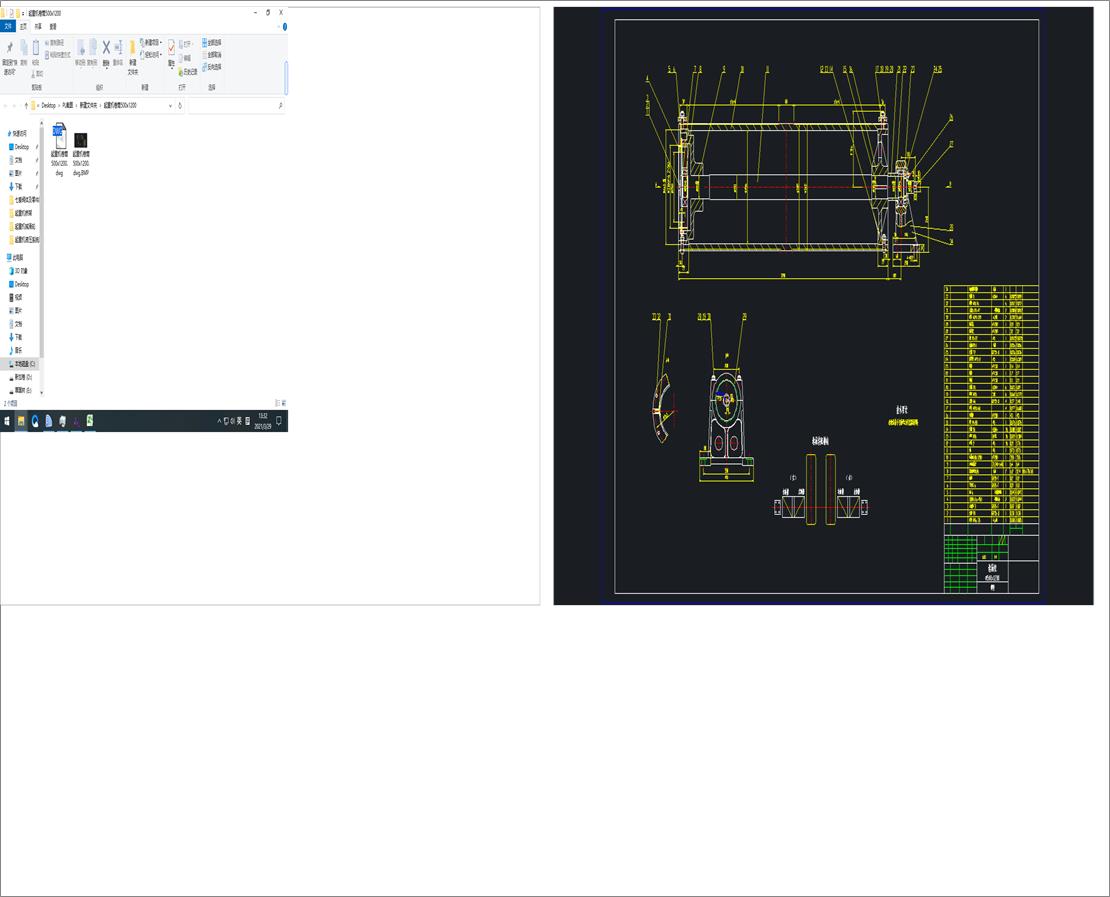Viewport: 1110px width, 897px height.
Task: Click the Windows Start button
Action: pos(7,420)
